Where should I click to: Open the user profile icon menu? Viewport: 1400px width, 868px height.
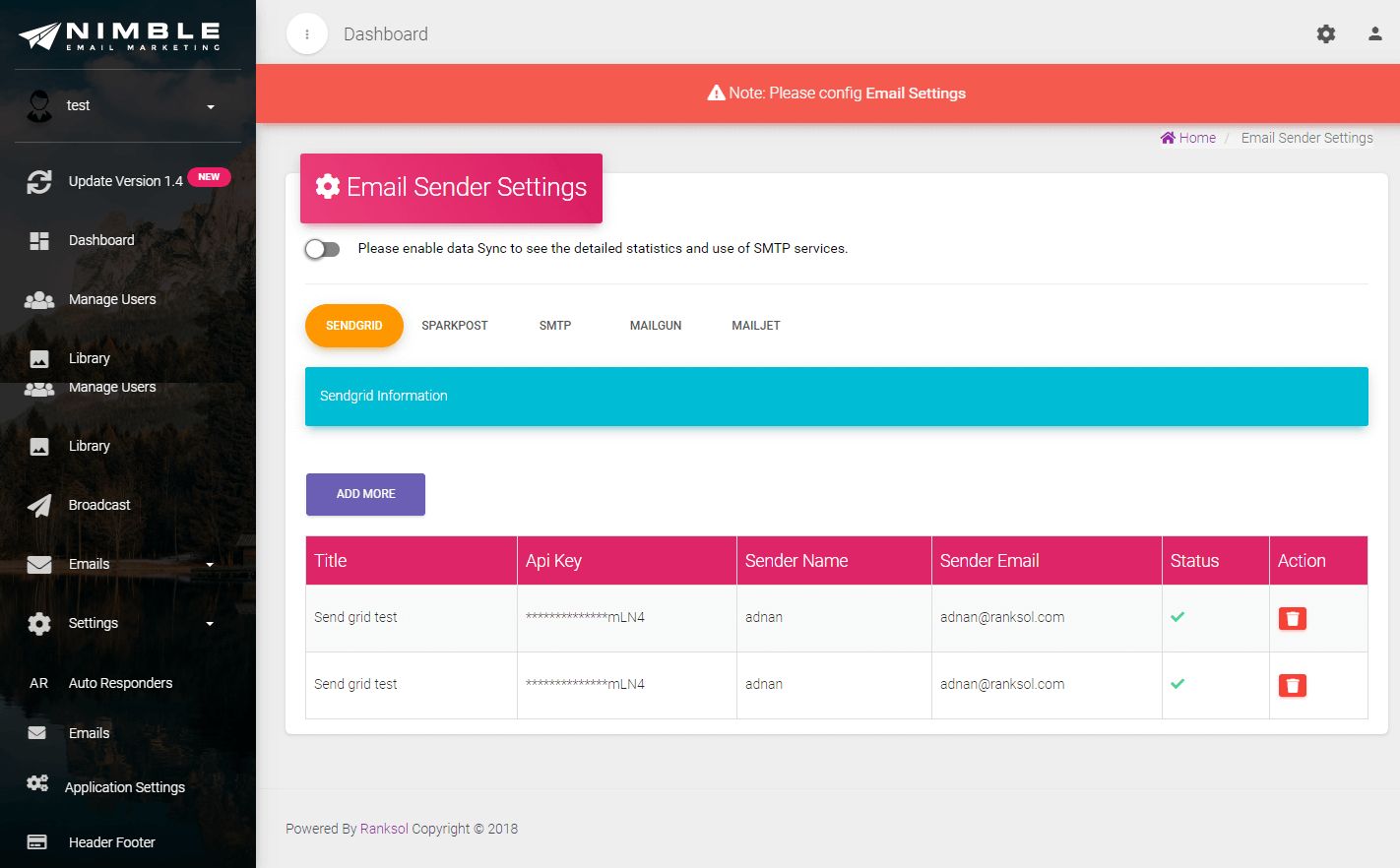click(x=1375, y=34)
